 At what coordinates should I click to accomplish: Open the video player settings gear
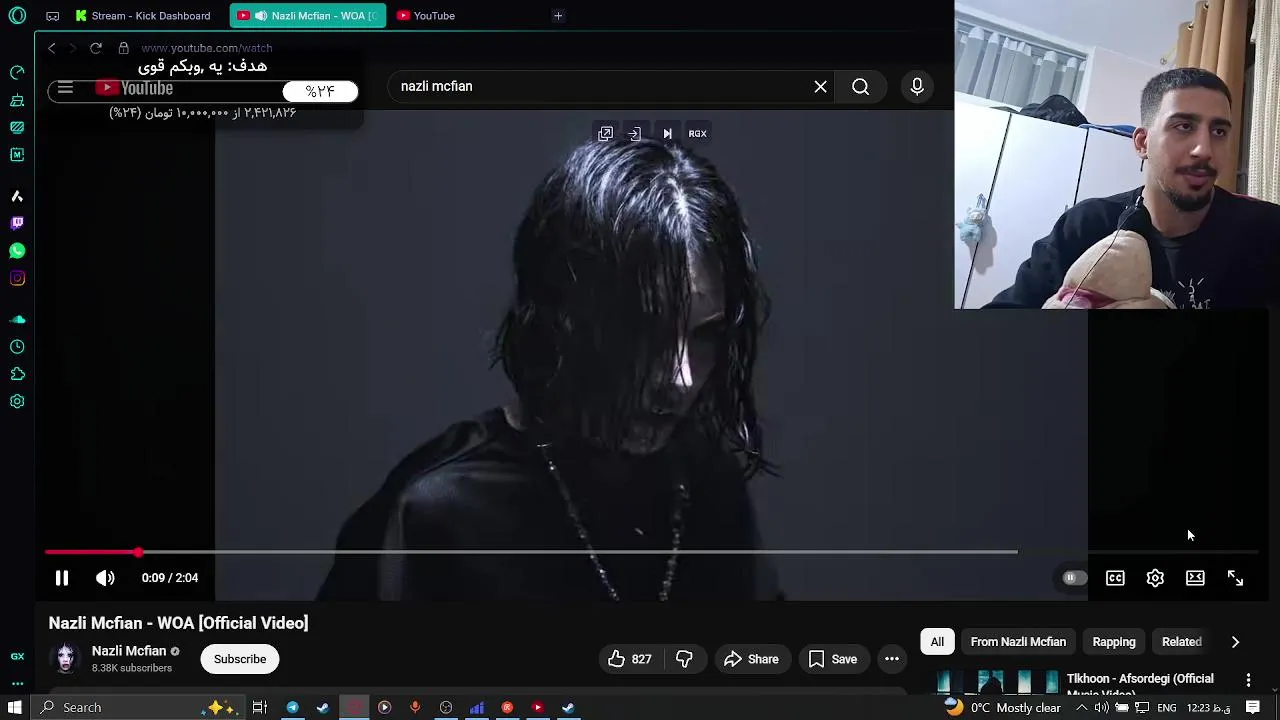tap(1155, 578)
